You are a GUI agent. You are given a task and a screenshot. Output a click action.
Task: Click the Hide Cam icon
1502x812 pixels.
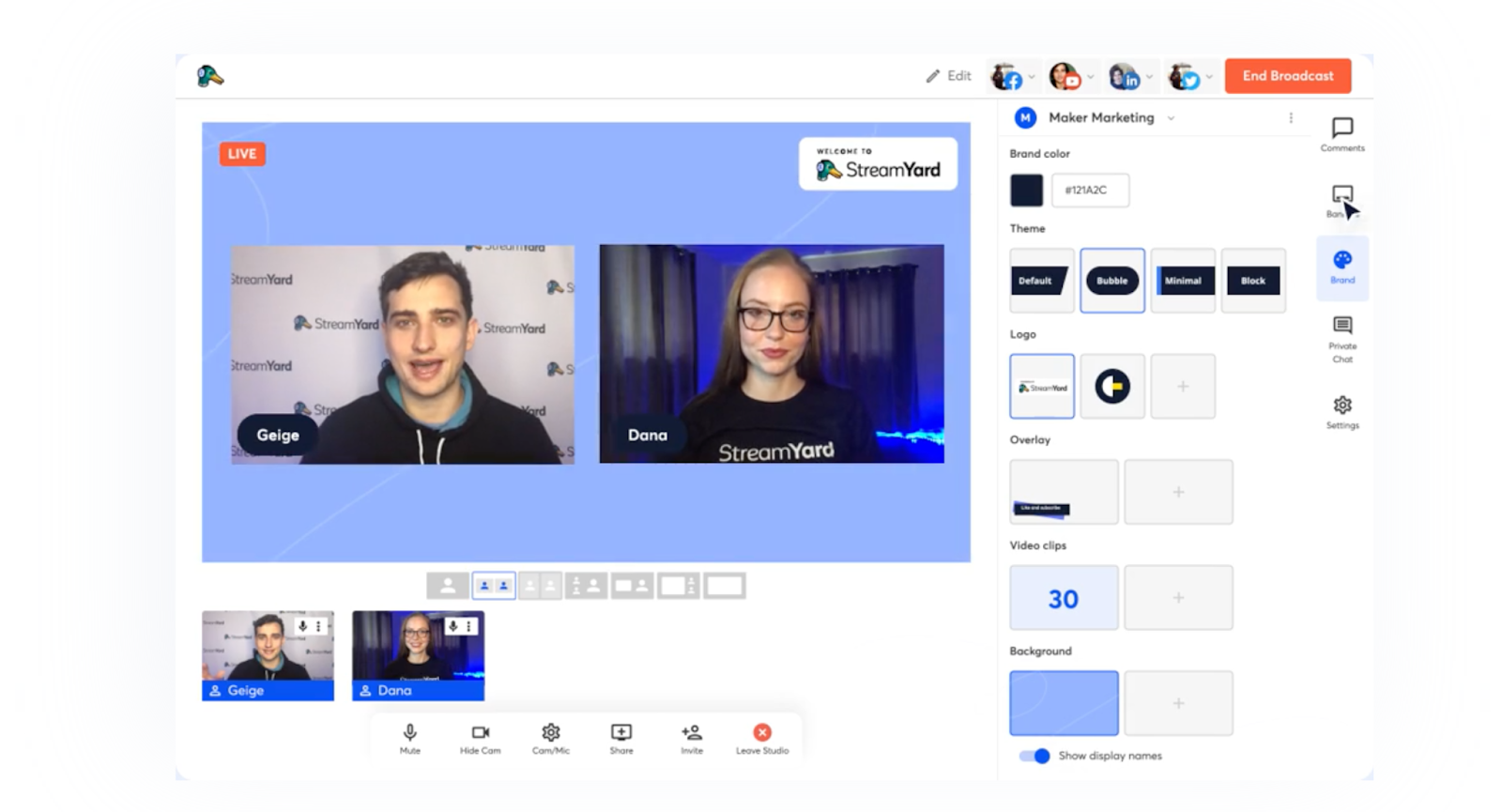pos(480,733)
